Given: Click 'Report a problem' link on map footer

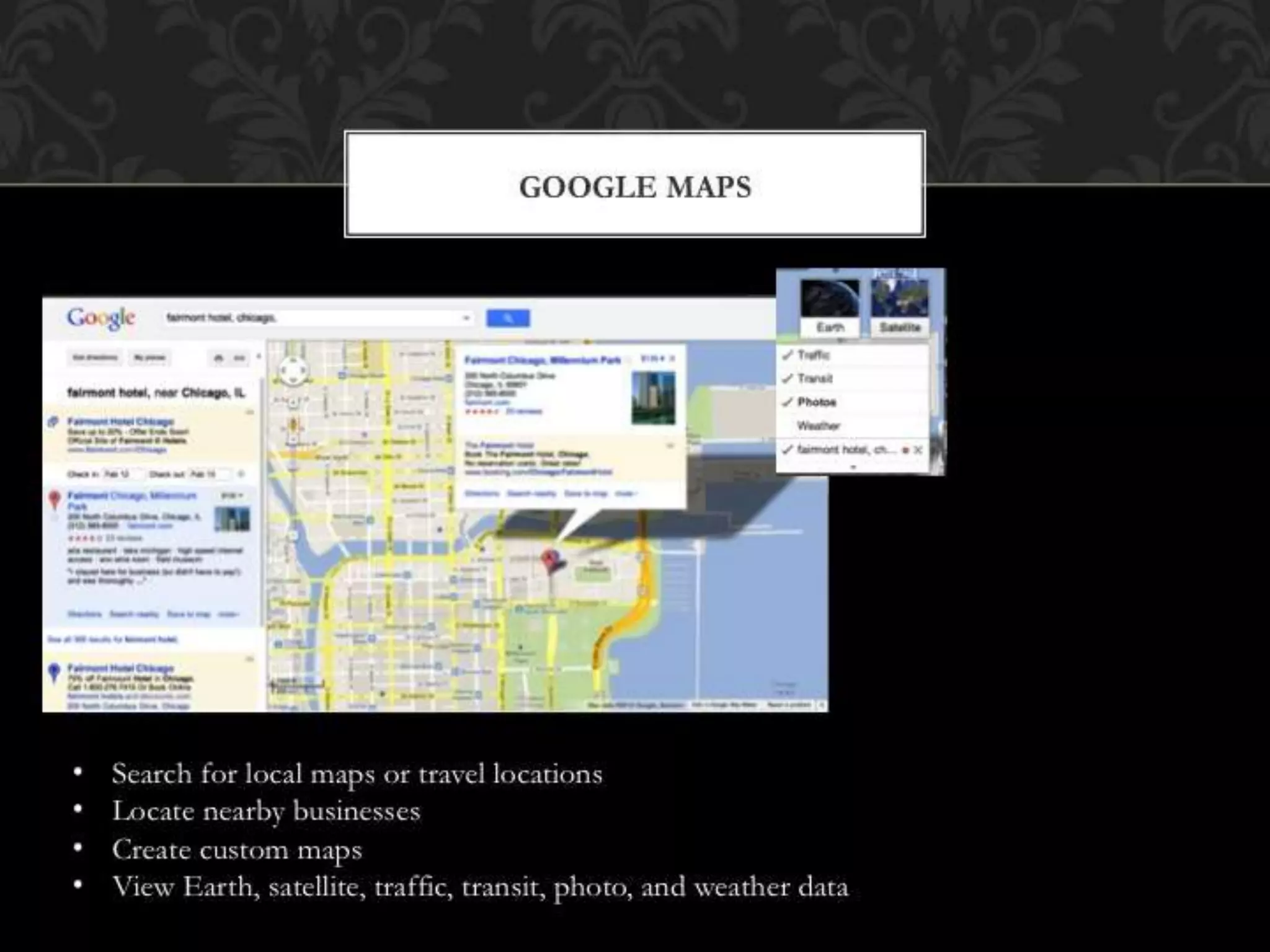Looking at the screenshot, I should coord(788,705).
